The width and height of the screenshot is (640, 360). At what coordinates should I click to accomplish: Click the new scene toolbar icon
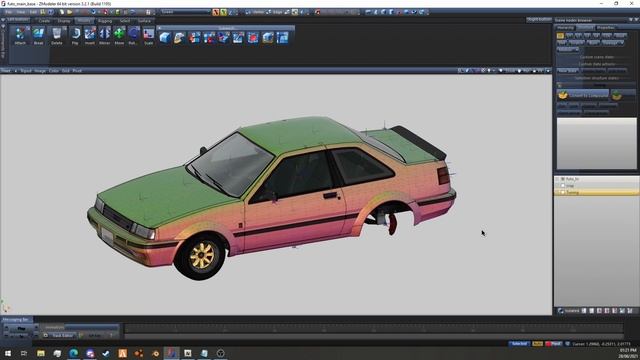(x=62, y=12)
